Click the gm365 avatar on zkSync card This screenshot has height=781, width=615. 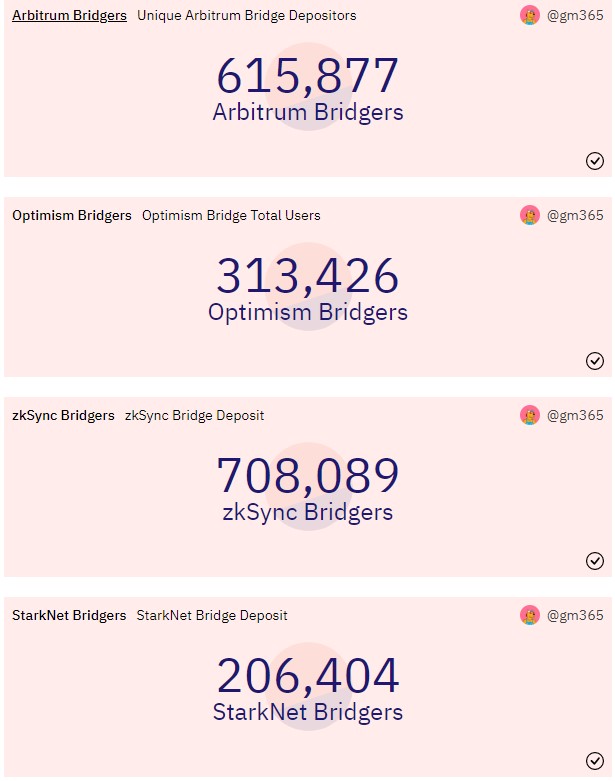(530, 415)
